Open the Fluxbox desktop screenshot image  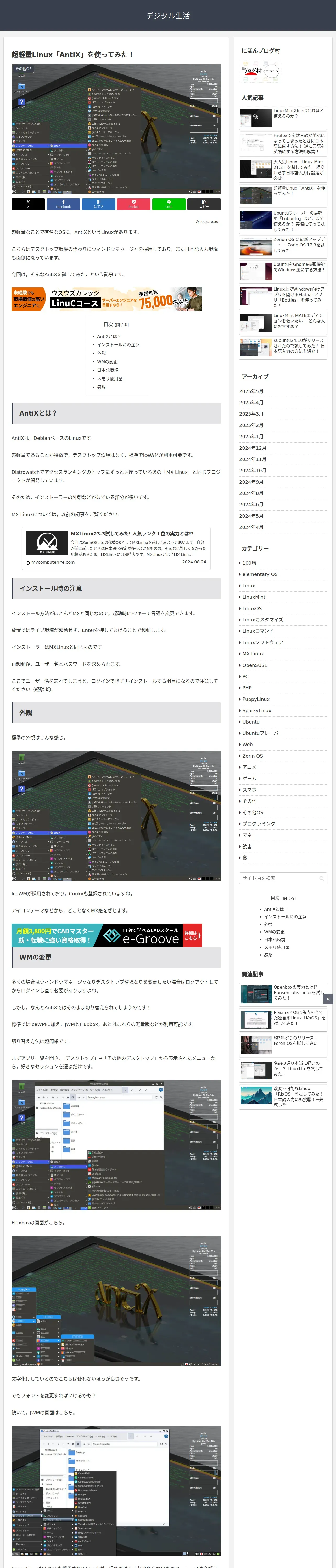coord(116,1301)
